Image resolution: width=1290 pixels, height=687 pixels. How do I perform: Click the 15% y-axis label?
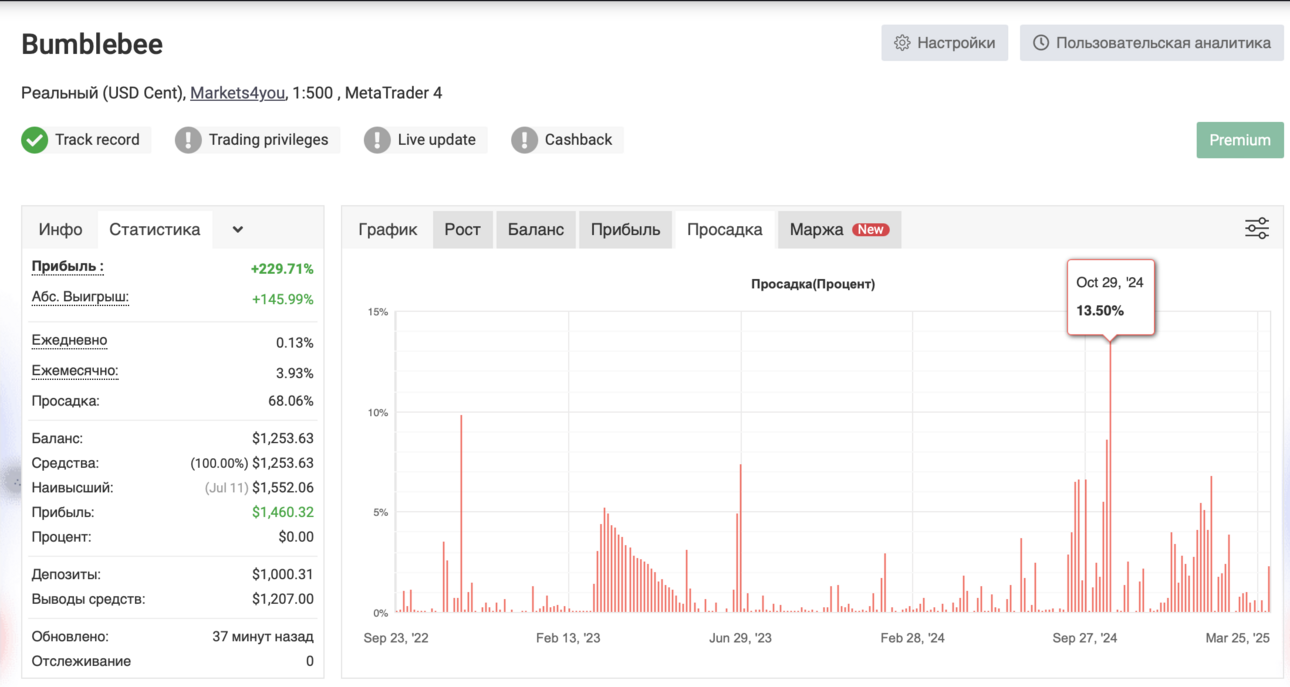pyautogui.click(x=377, y=312)
